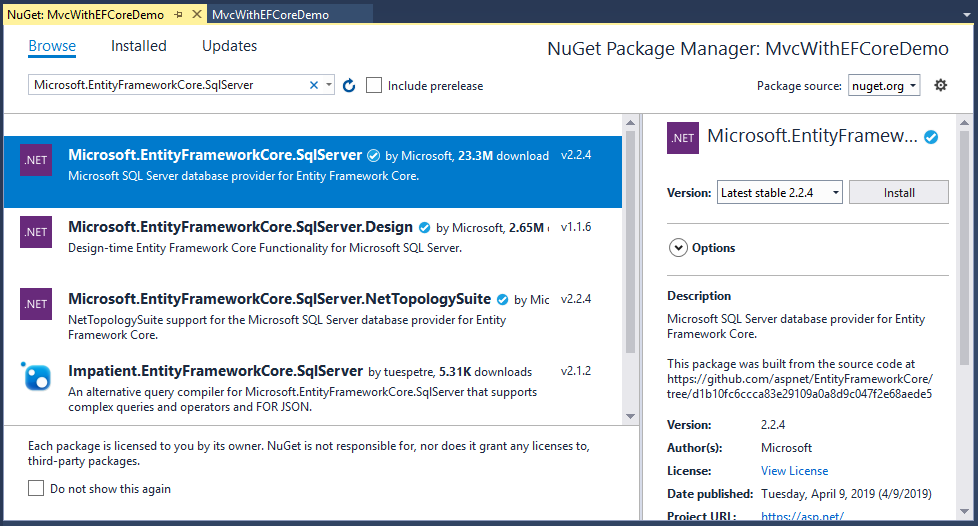This screenshot has height=526, width=978.
Task: Click the package search input field
Action: tap(170, 85)
